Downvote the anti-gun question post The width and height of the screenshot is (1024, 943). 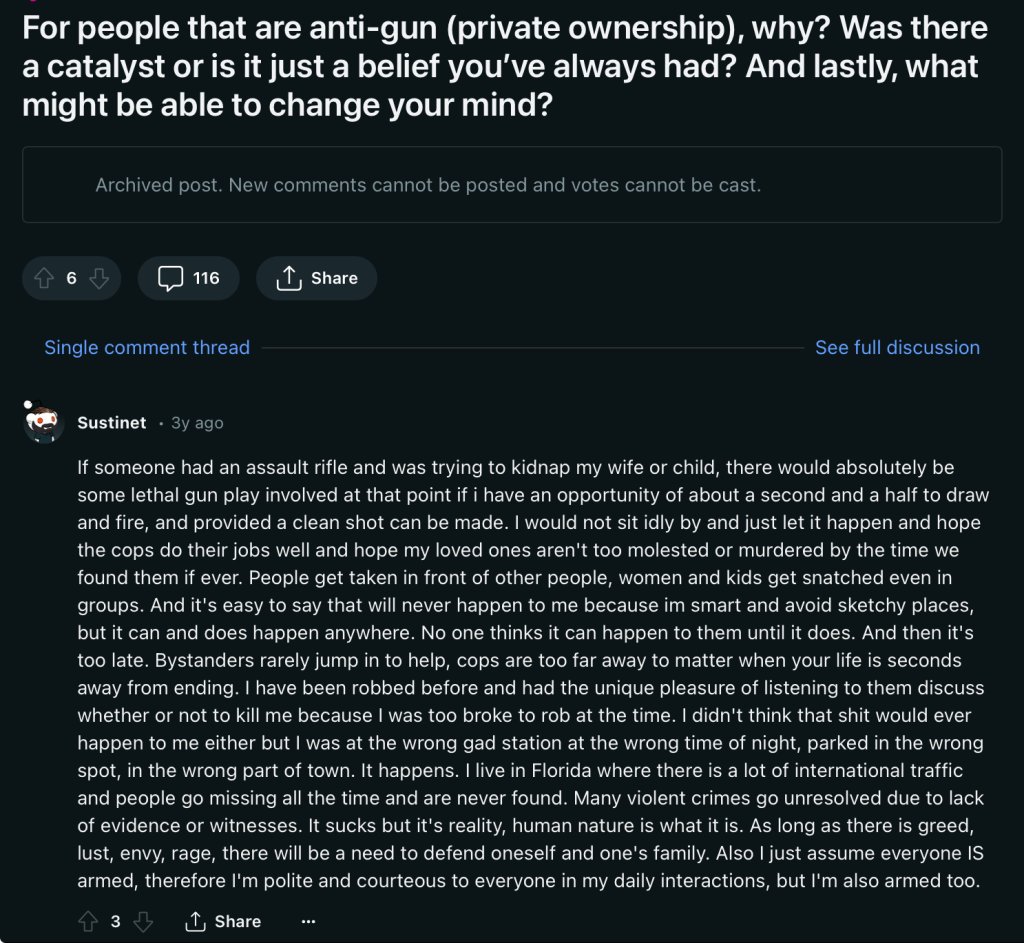tap(98, 278)
